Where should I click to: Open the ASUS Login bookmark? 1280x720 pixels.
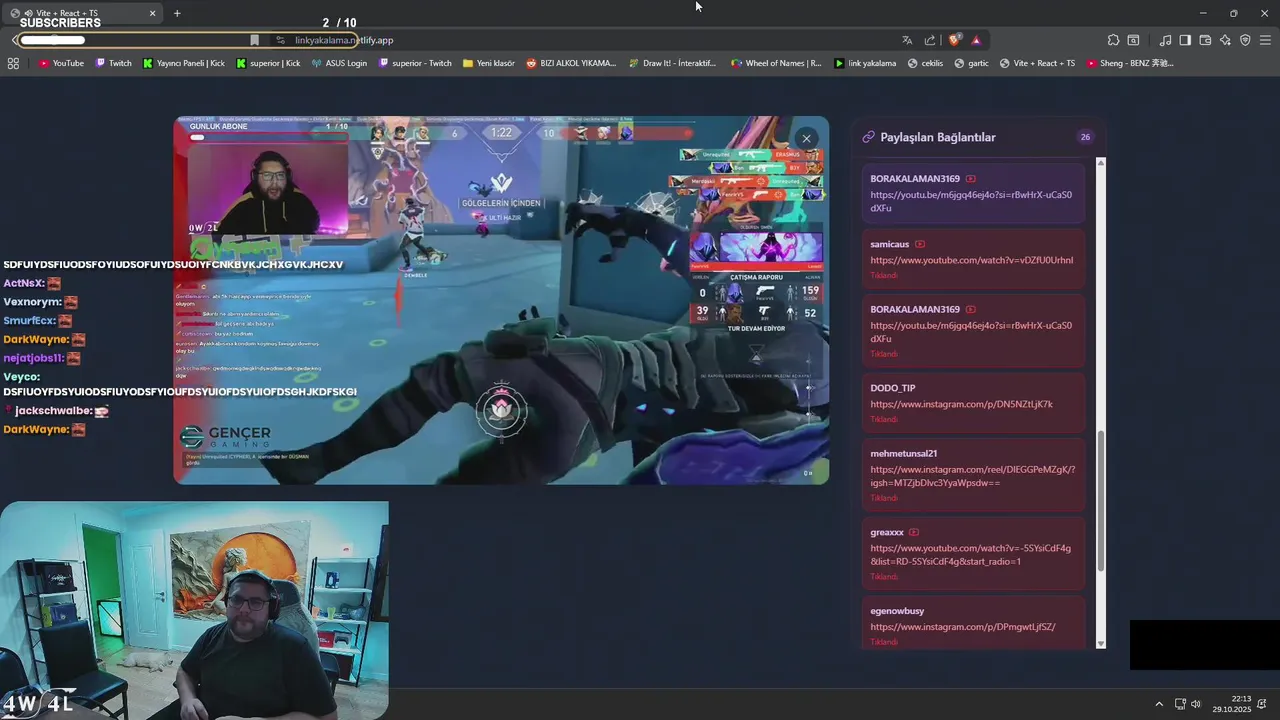[x=339, y=63]
